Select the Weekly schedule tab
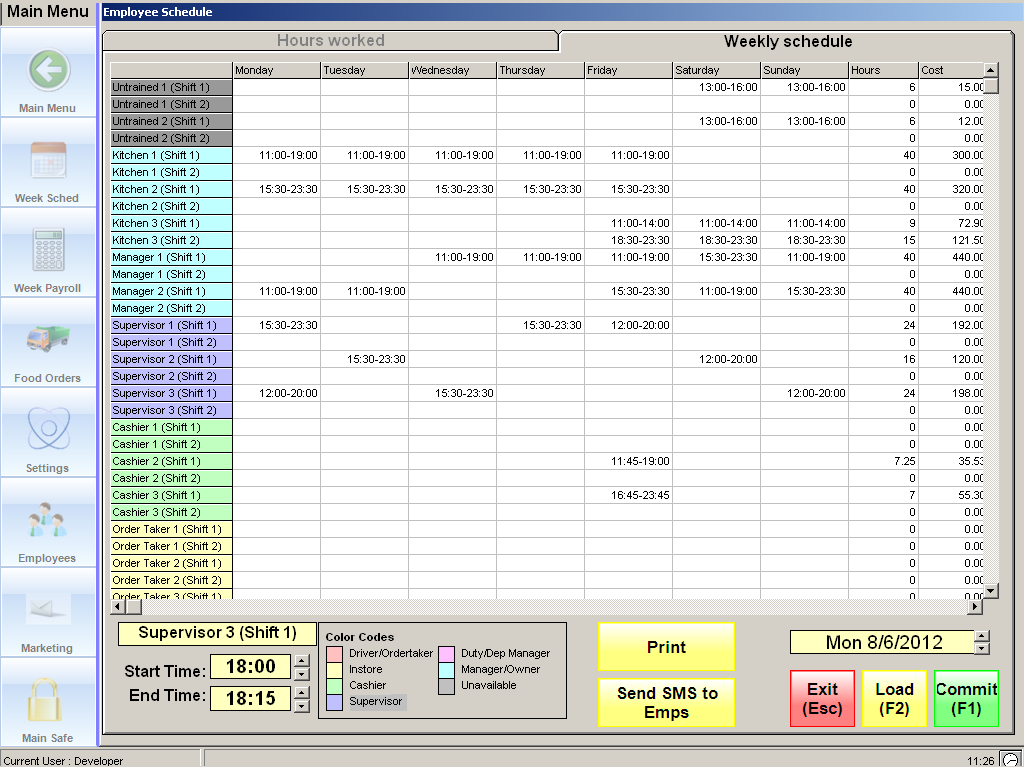This screenshot has width=1024, height=768. [787, 42]
